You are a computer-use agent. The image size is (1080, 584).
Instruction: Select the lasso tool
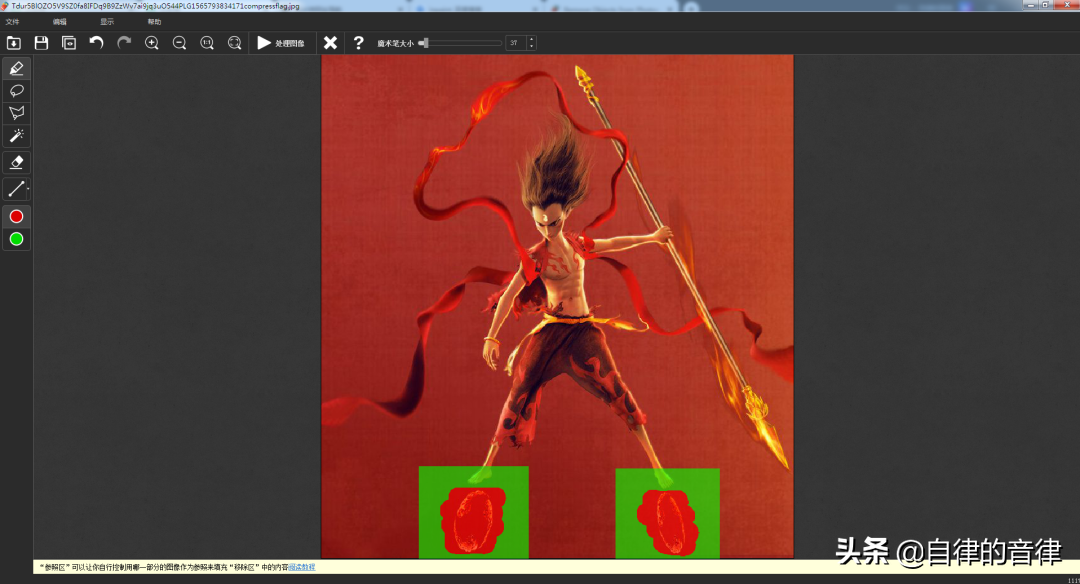coord(17,90)
